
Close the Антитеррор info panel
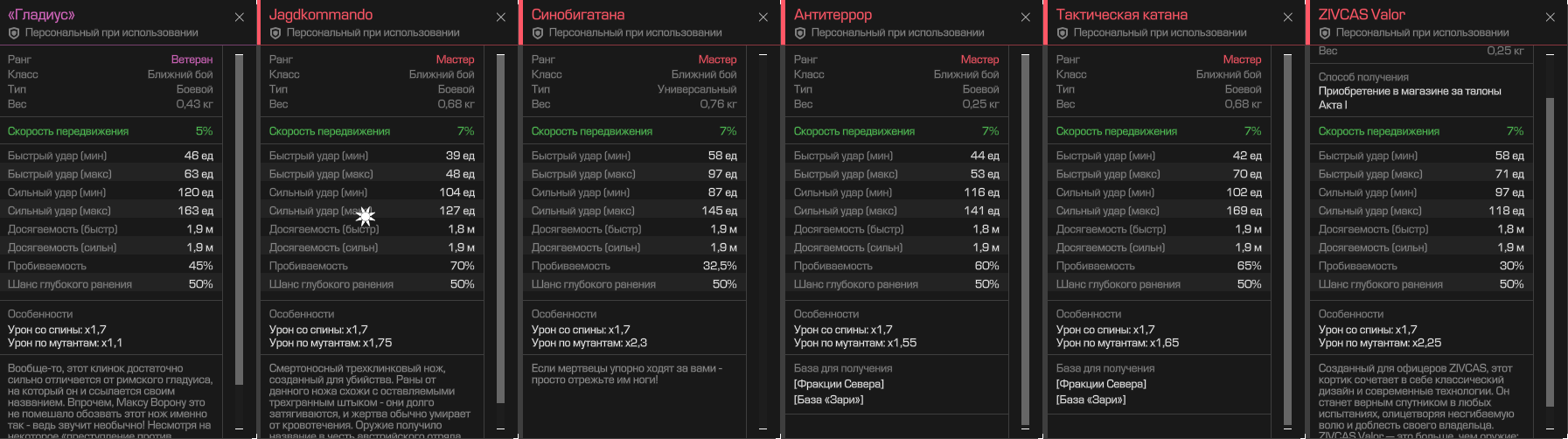point(1026,17)
